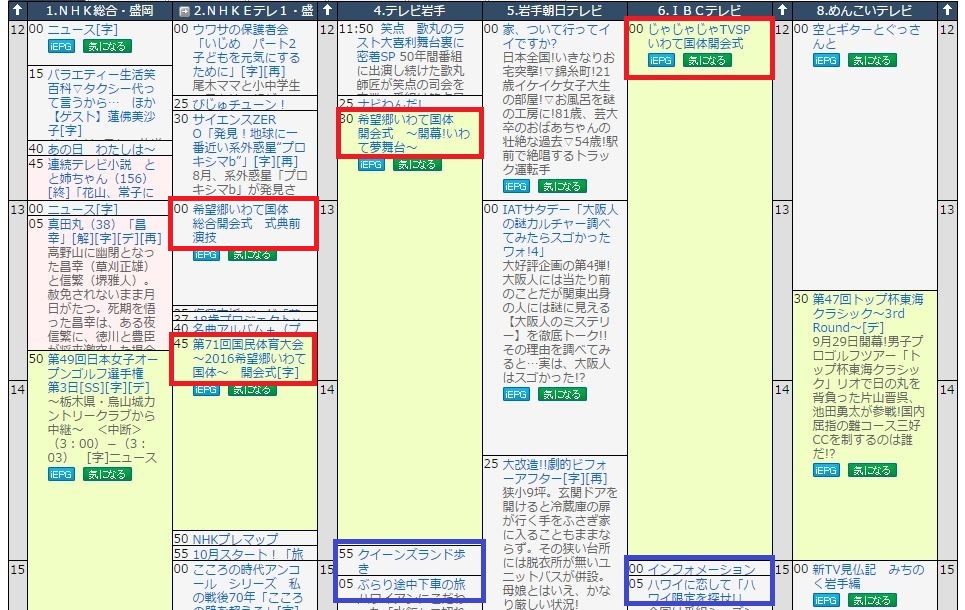Open 家、ついて行ってイイですか? link
This screenshot has width=965, height=610.
coord(556,36)
